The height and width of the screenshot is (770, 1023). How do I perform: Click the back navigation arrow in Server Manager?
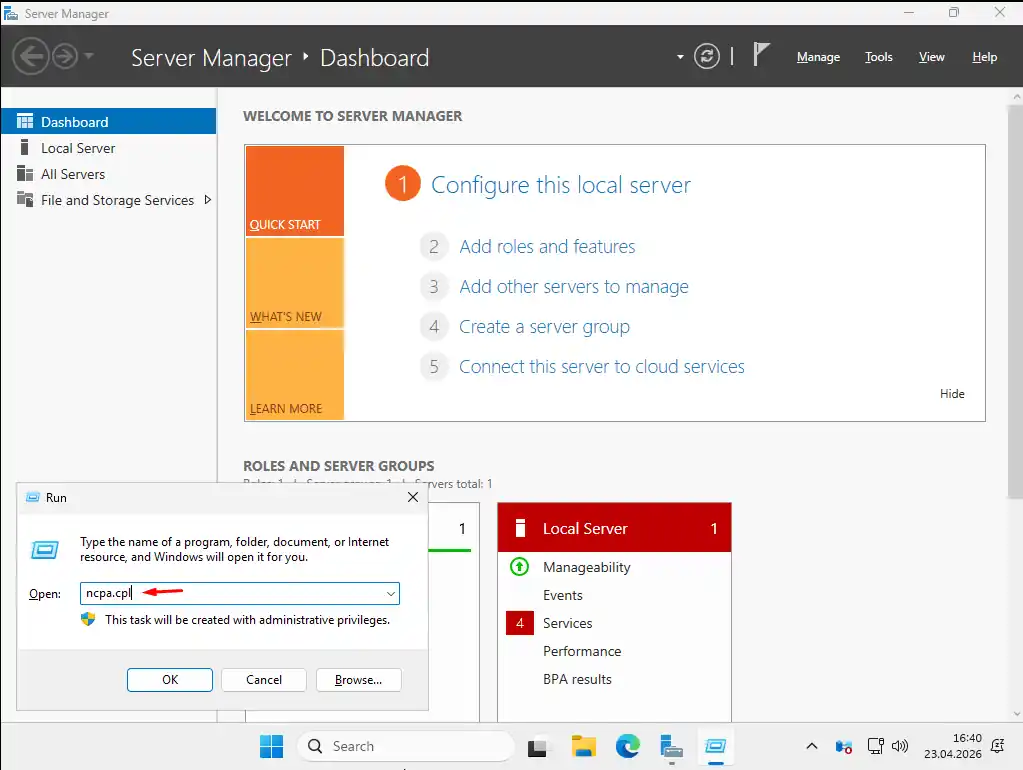pos(31,56)
